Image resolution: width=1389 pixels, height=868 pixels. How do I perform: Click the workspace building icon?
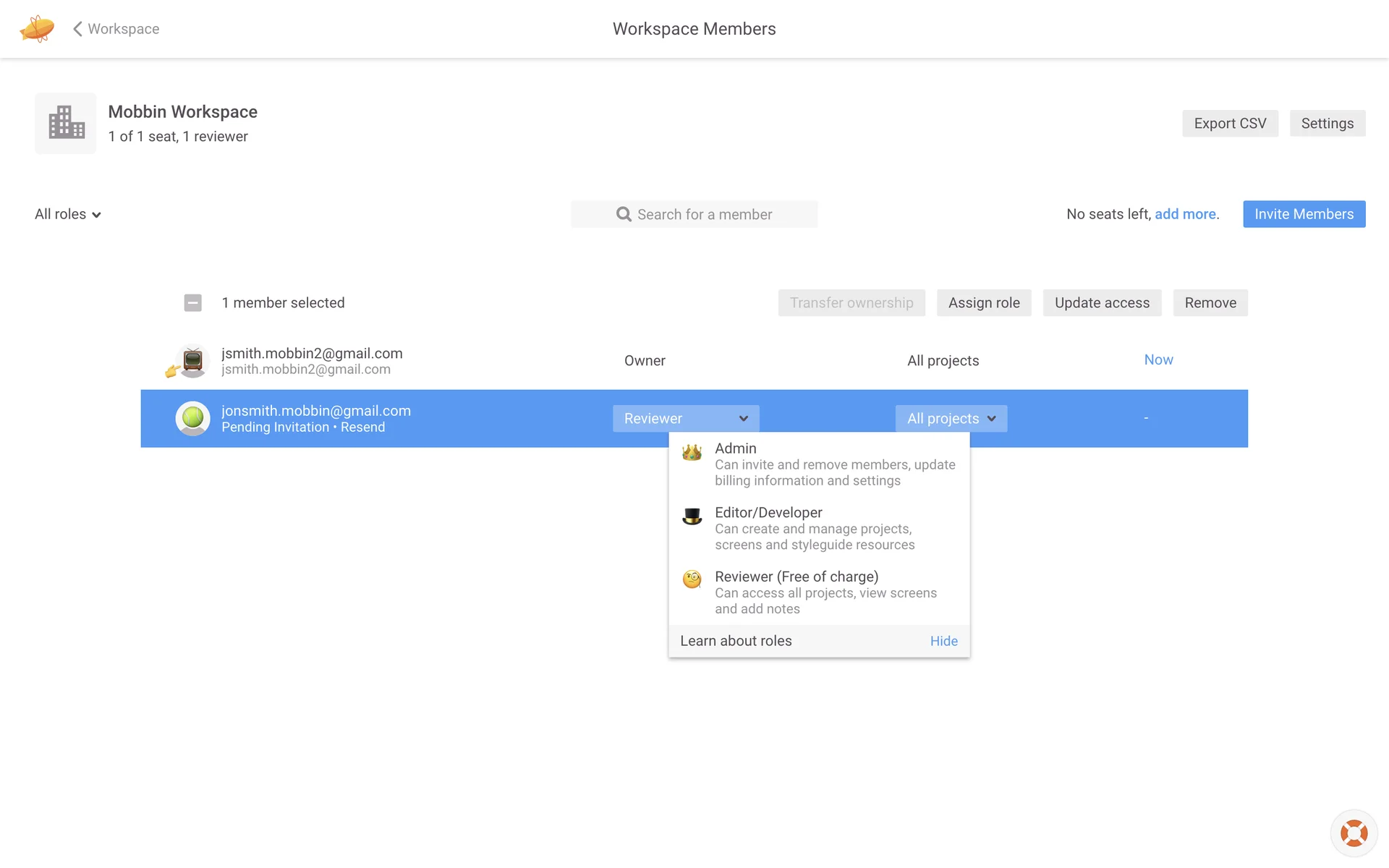[x=66, y=123]
